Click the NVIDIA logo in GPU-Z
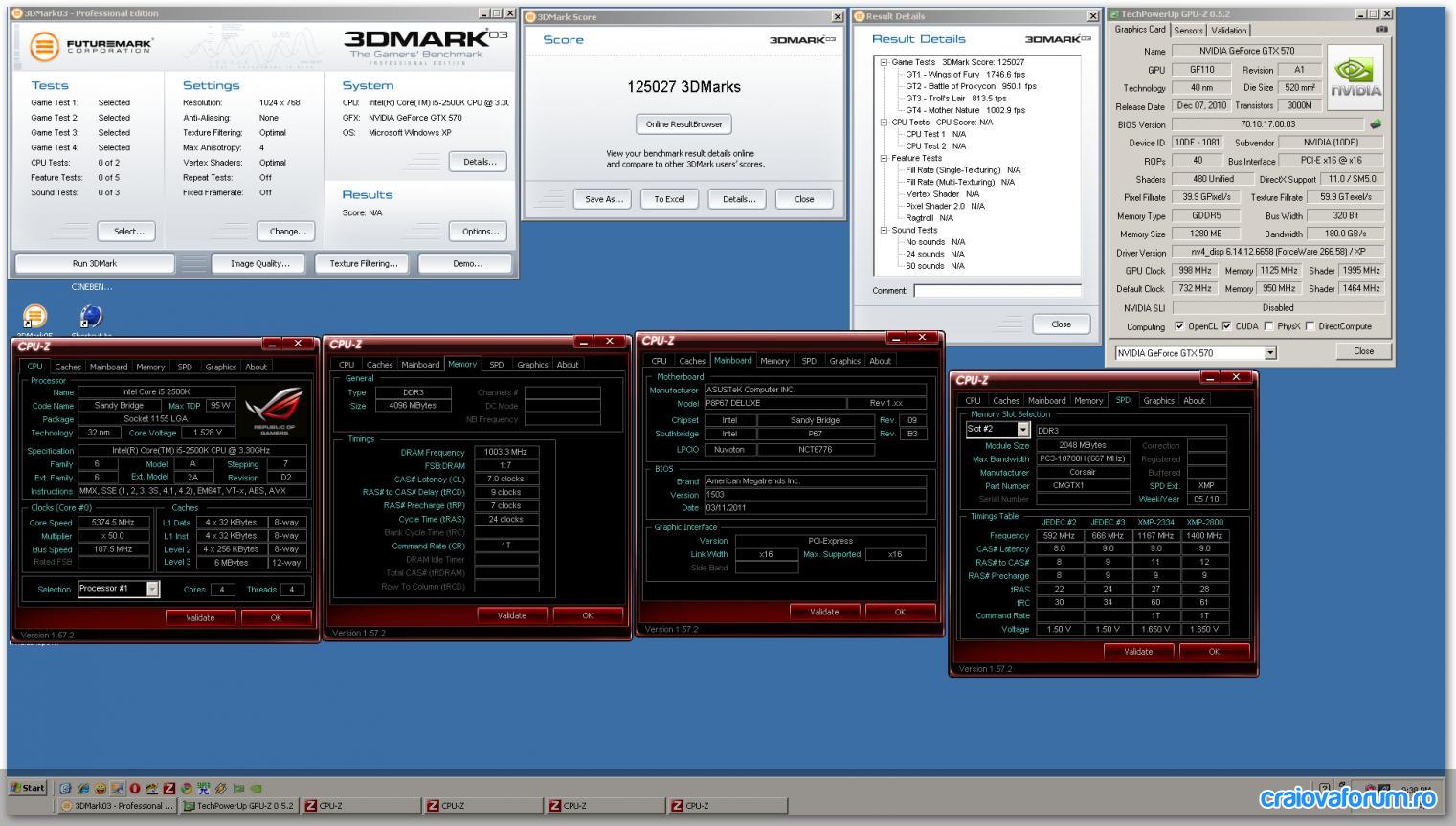 pos(1355,78)
